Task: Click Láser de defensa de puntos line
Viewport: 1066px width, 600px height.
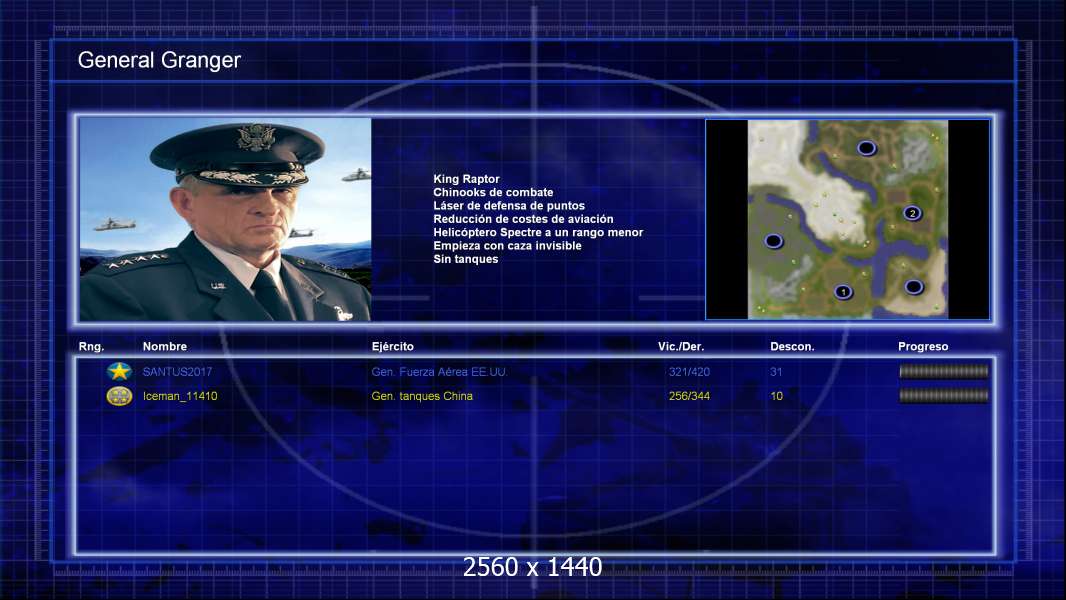Action: tap(509, 205)
